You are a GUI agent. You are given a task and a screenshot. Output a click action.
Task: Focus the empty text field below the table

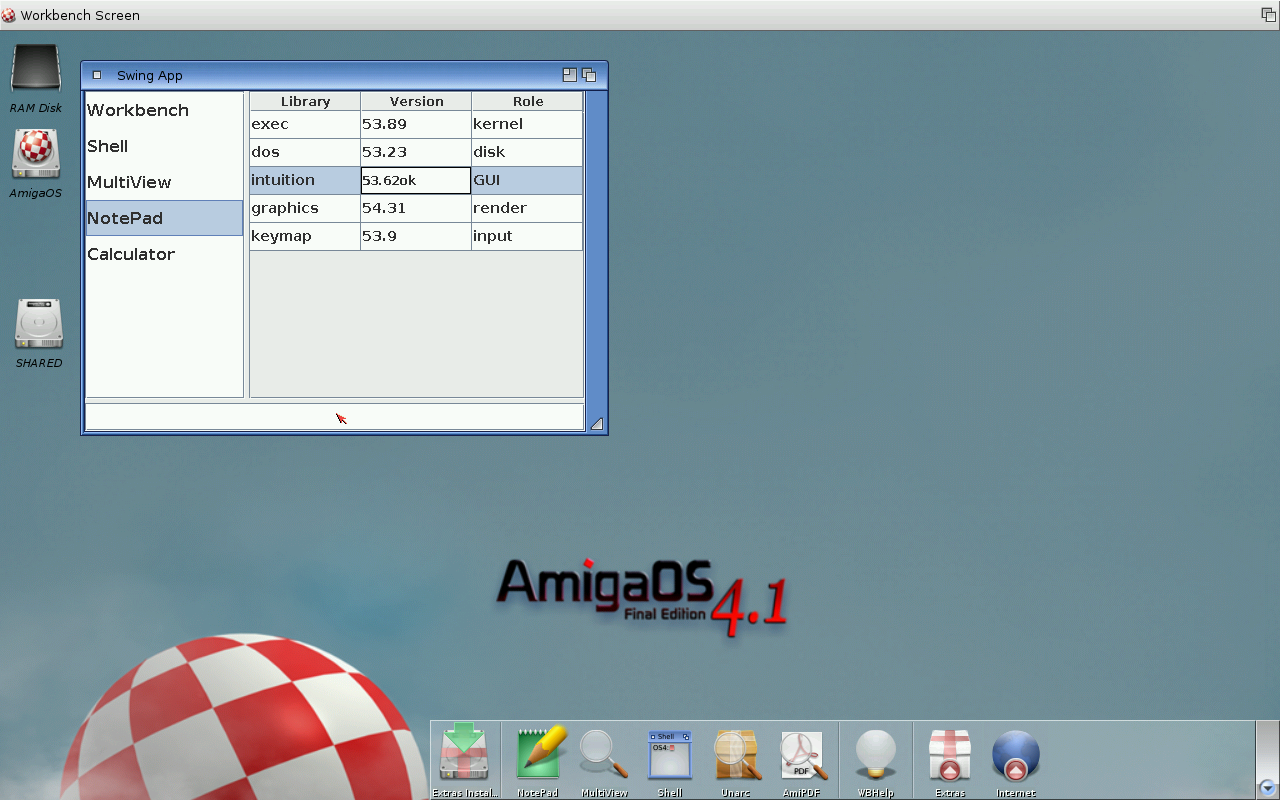coord(335,417)
